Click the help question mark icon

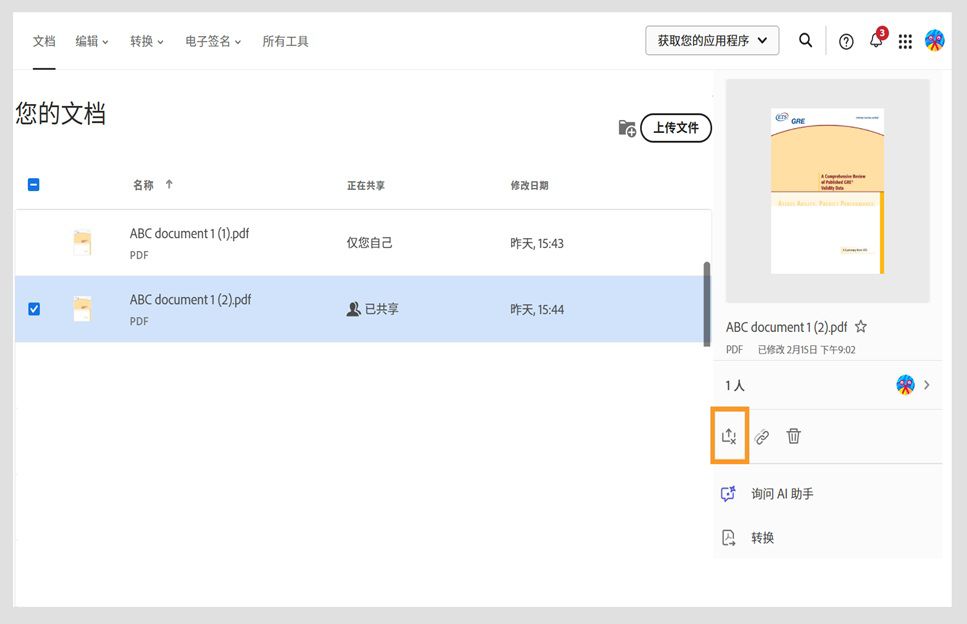point(845,41)
